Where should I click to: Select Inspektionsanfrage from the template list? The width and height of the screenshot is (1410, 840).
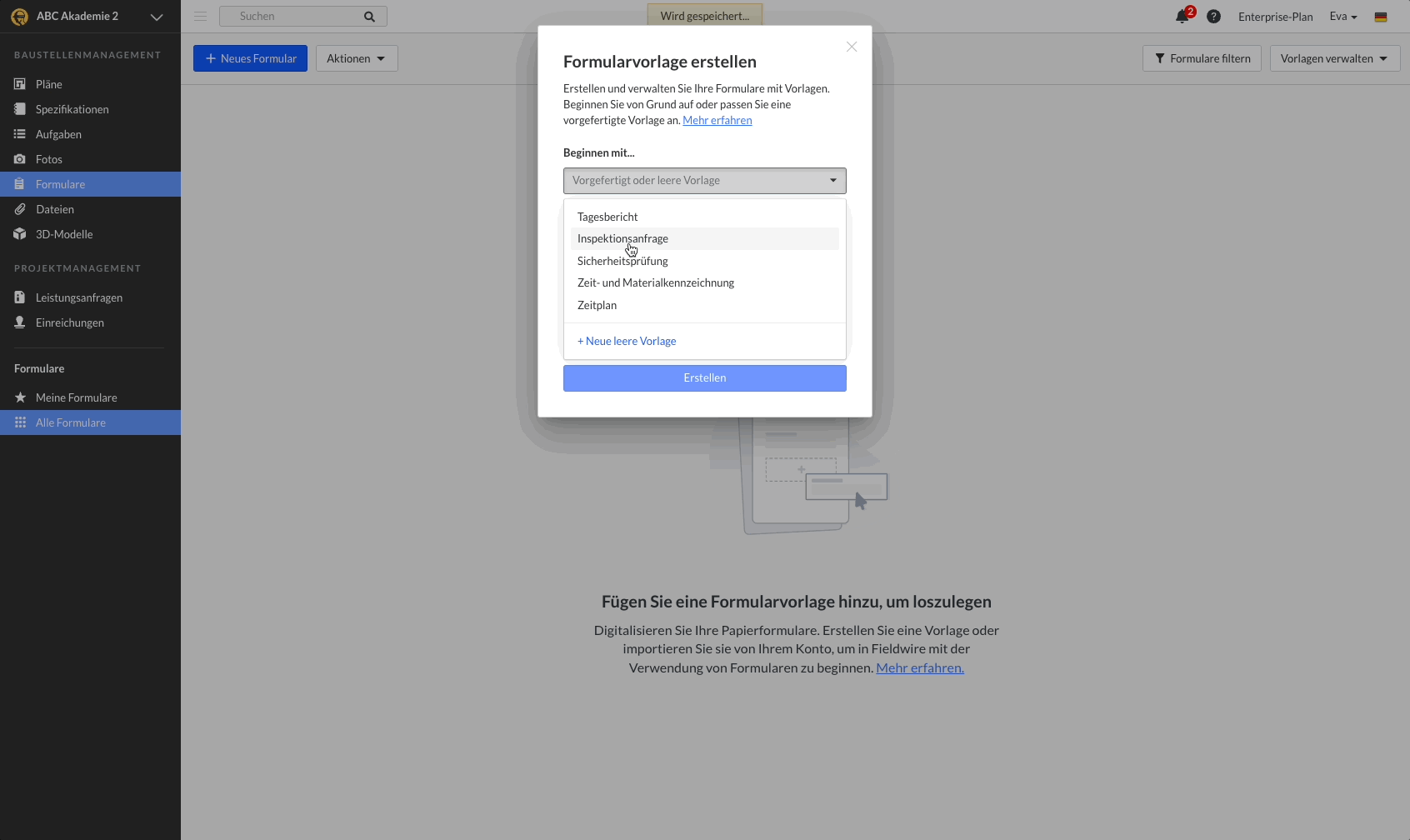(x=622, y=239)
